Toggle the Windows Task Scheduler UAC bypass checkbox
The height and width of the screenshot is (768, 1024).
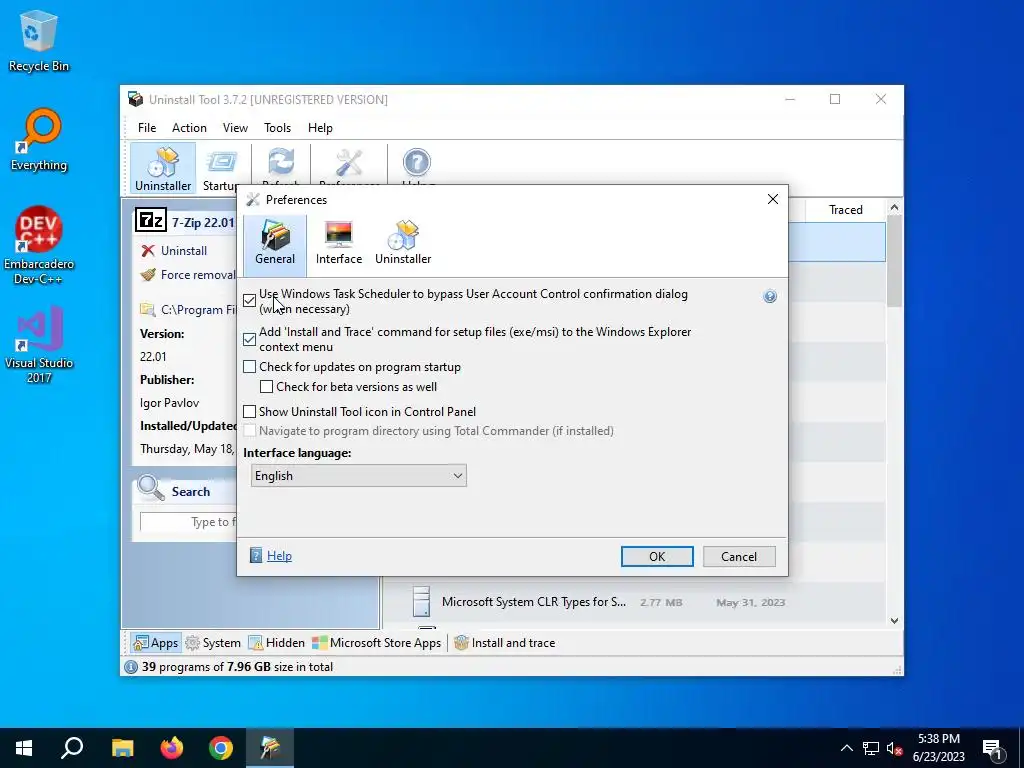pyautogui.click(x=249, y=301)
